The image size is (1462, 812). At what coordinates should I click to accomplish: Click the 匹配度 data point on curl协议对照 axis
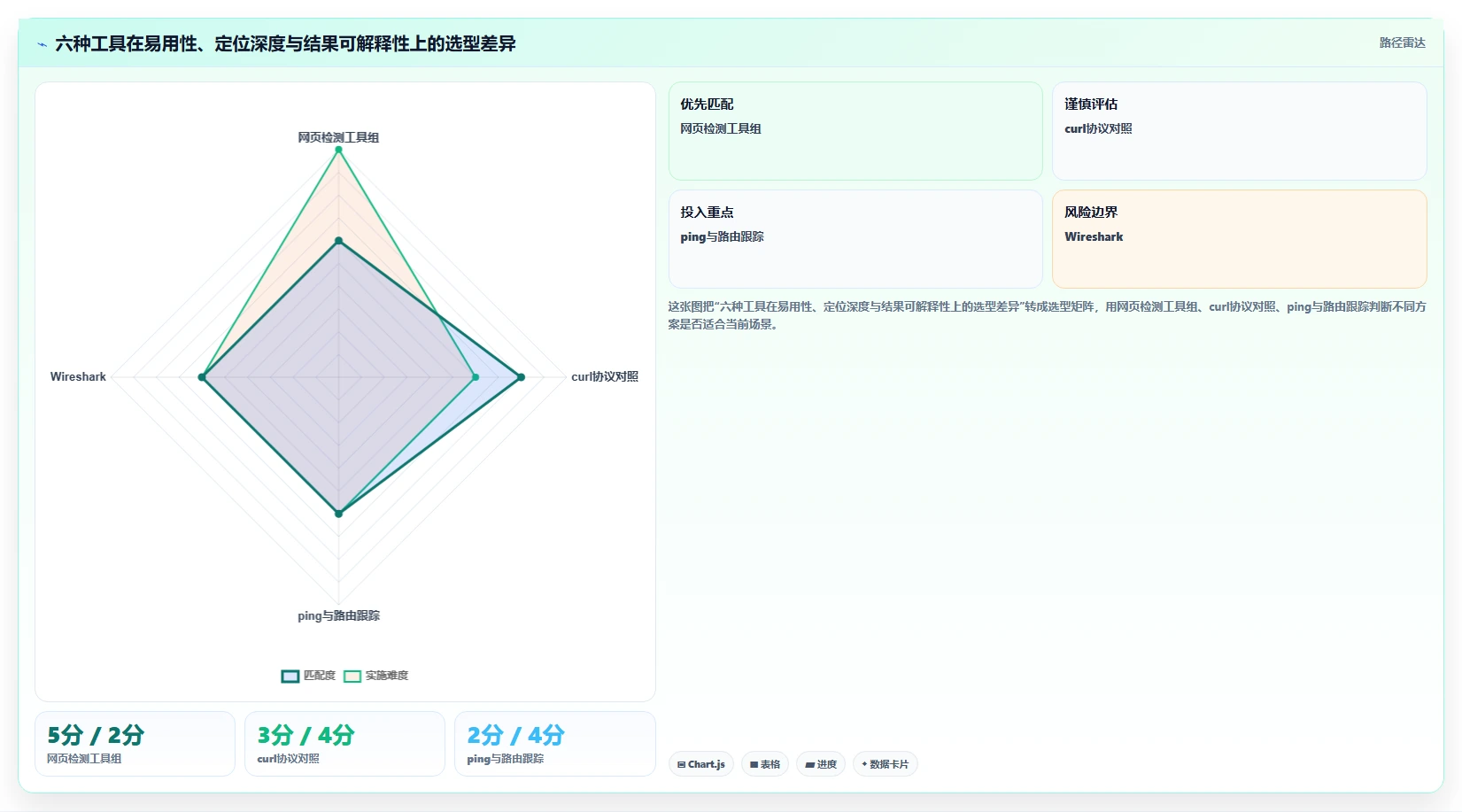coord(521,377)
